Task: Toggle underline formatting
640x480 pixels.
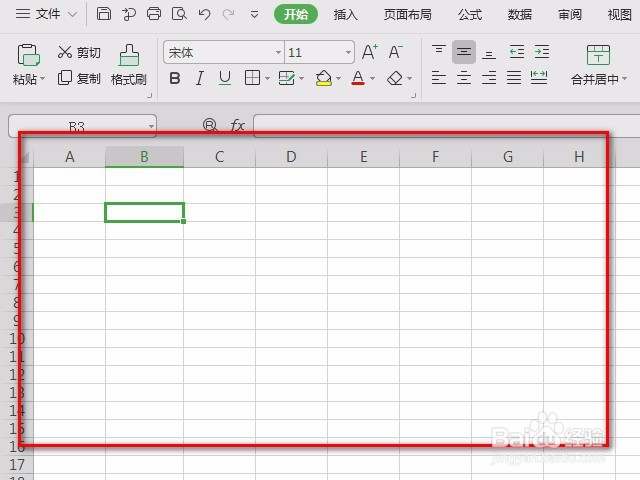Action: (225, 78)
